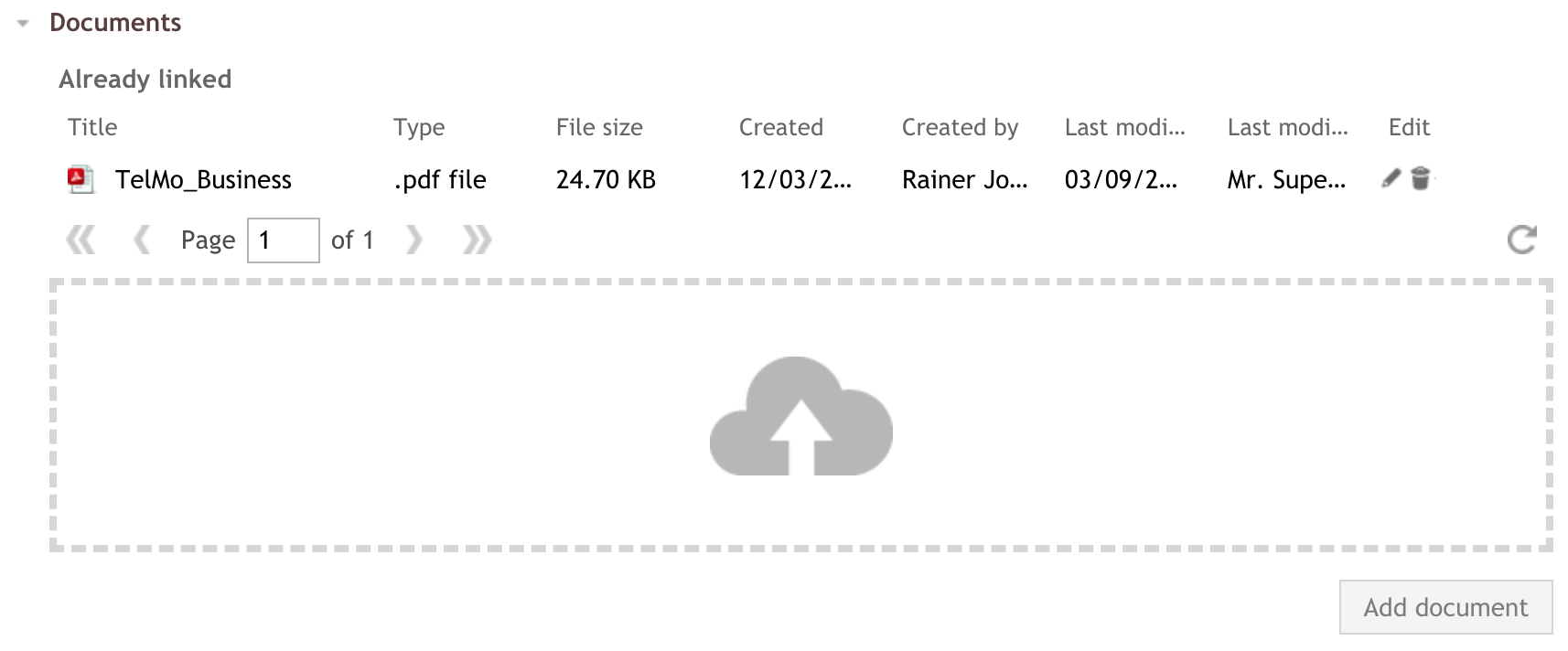The height and width of the screenshot is (651, 1568).
Task: Collapse the Documents section triangle
Action: [x=24, y=24]
